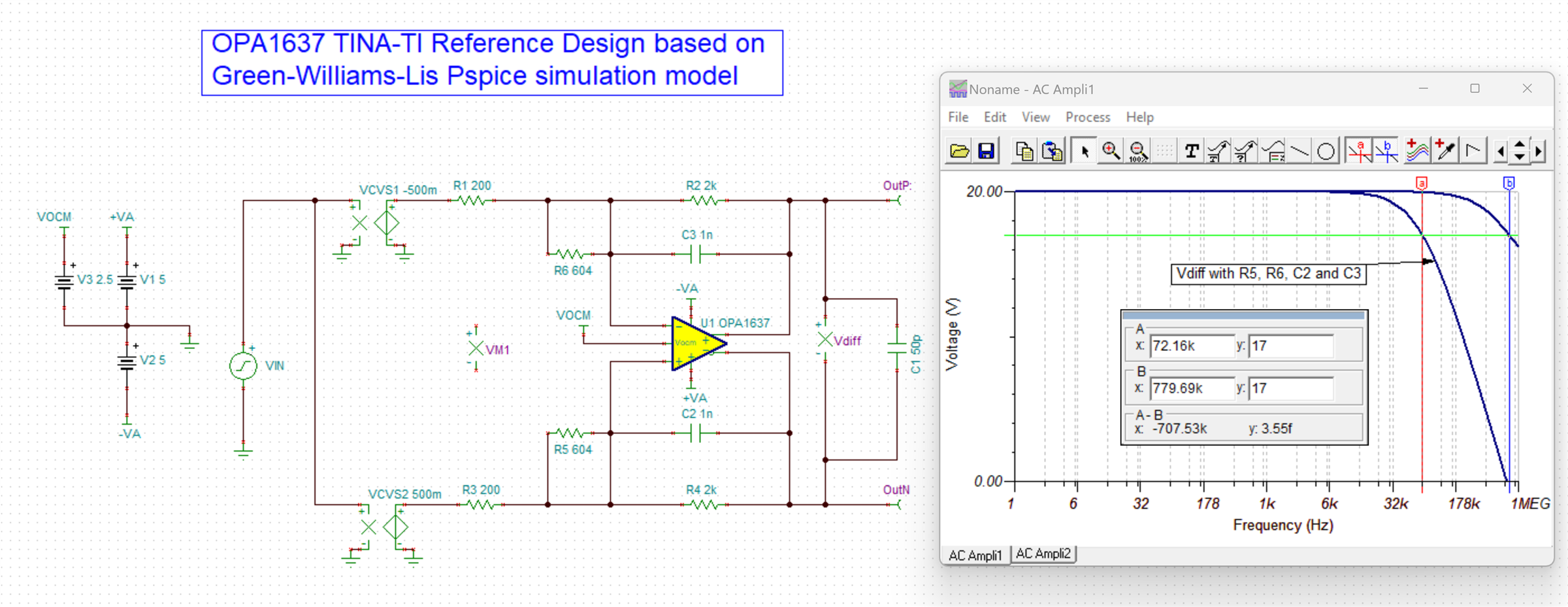Select resistor R2 2k

(704, 201)
